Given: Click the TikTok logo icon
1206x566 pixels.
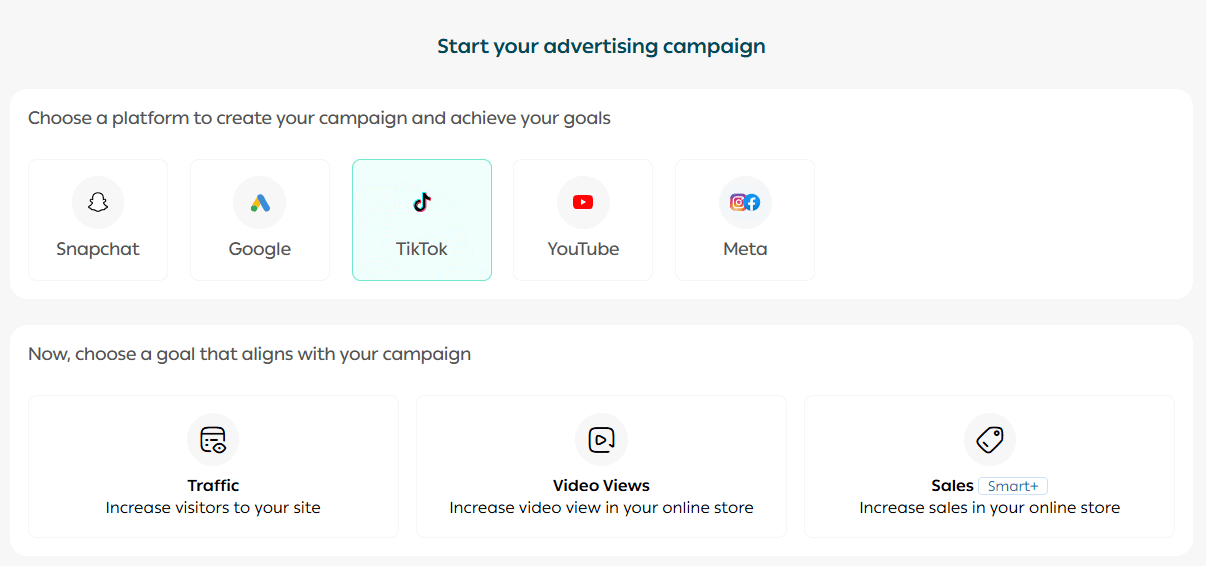Looking at the screenshot, I should (x=422, y=203).
